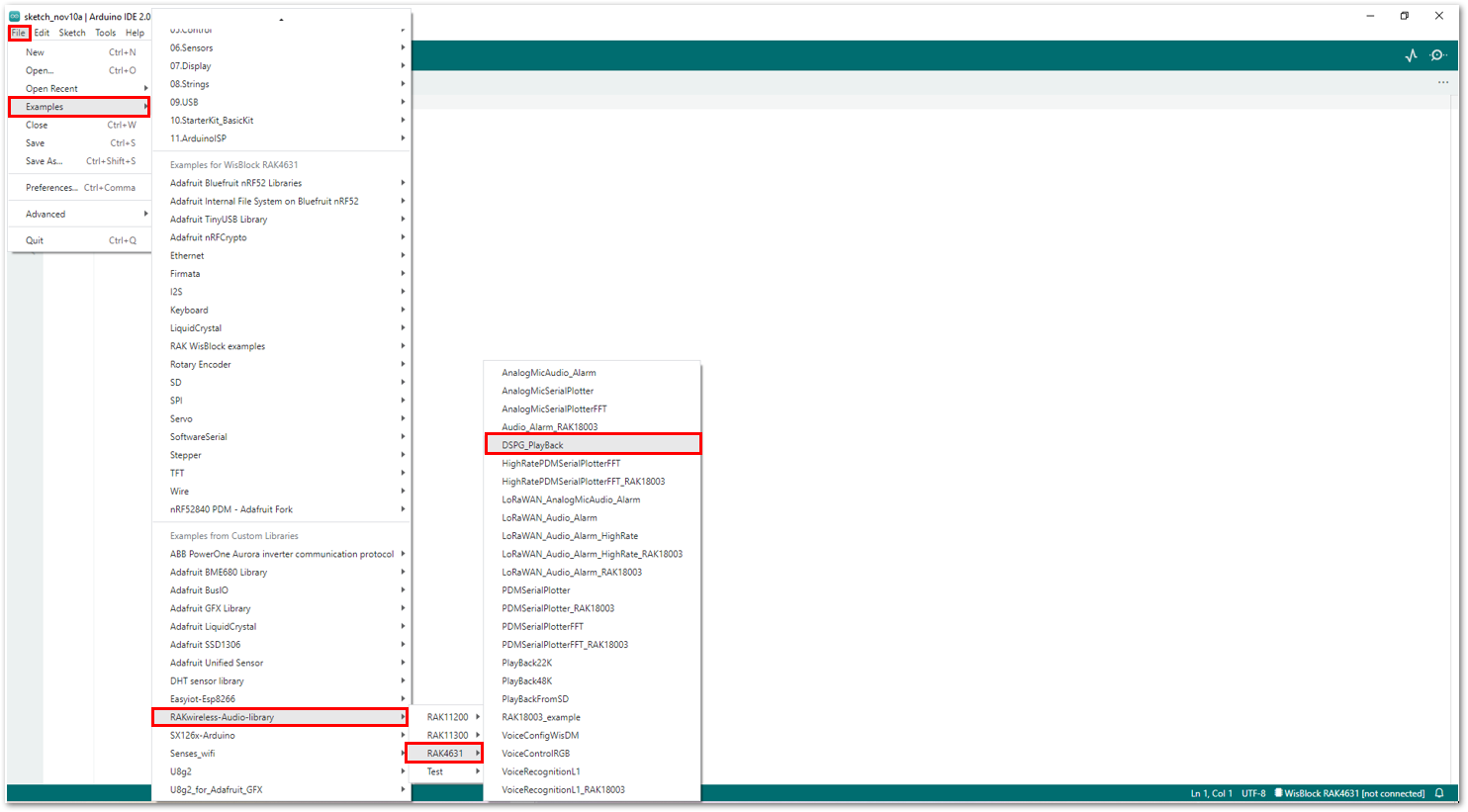Screen dimensions: 1468x812
Task: Expand the 09.USB examples
Action: tap(282, 102)
